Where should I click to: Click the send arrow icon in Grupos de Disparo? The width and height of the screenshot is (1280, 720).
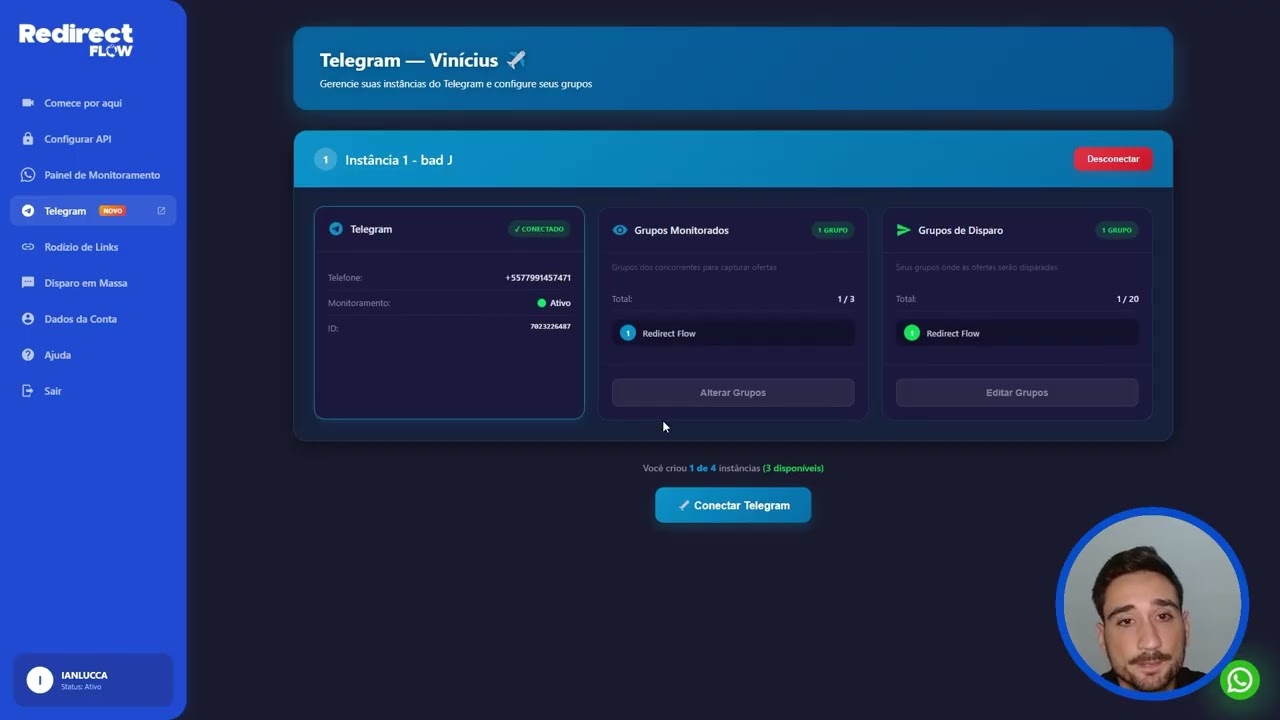pos(904,230)
